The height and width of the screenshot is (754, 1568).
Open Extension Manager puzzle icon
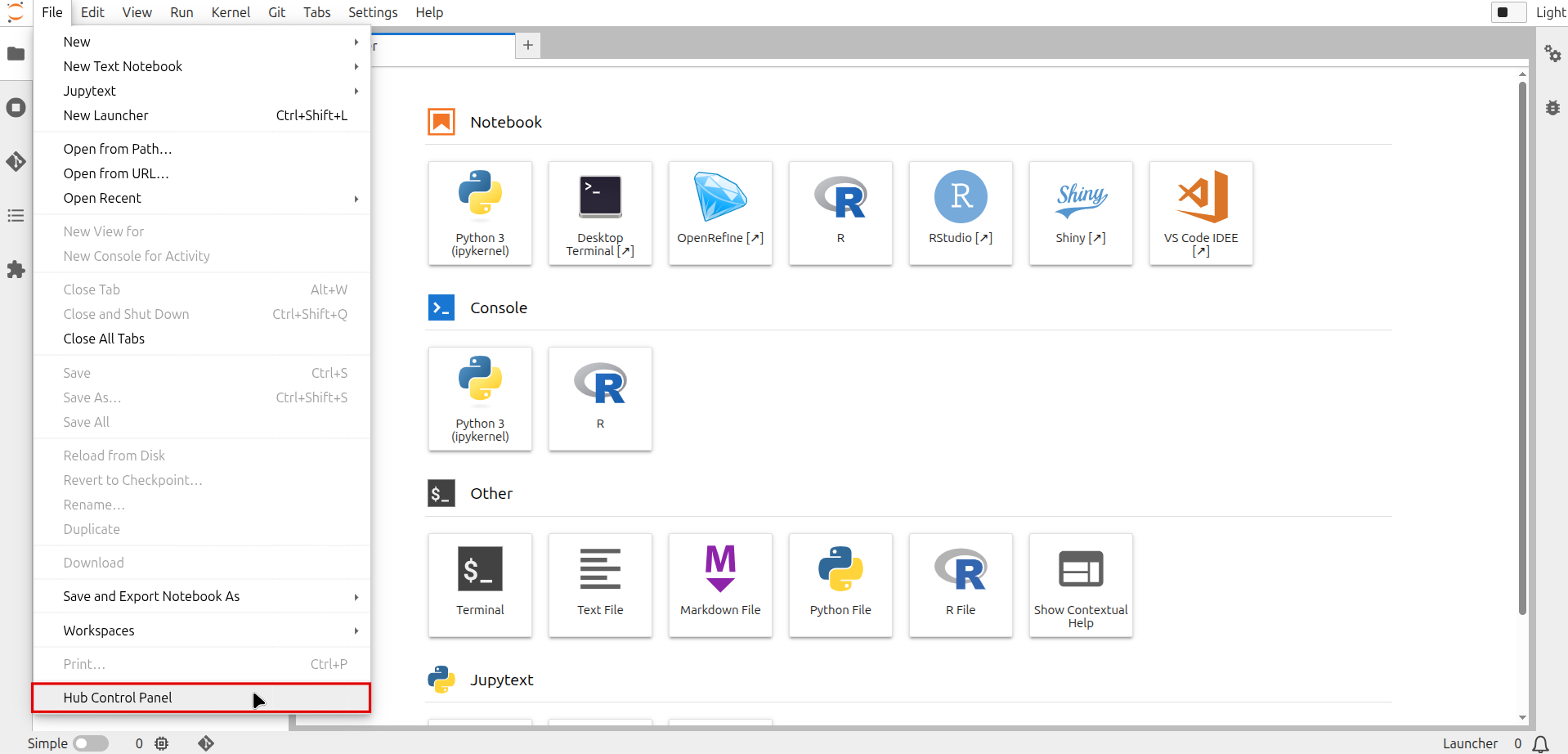[x=16, y=270]
